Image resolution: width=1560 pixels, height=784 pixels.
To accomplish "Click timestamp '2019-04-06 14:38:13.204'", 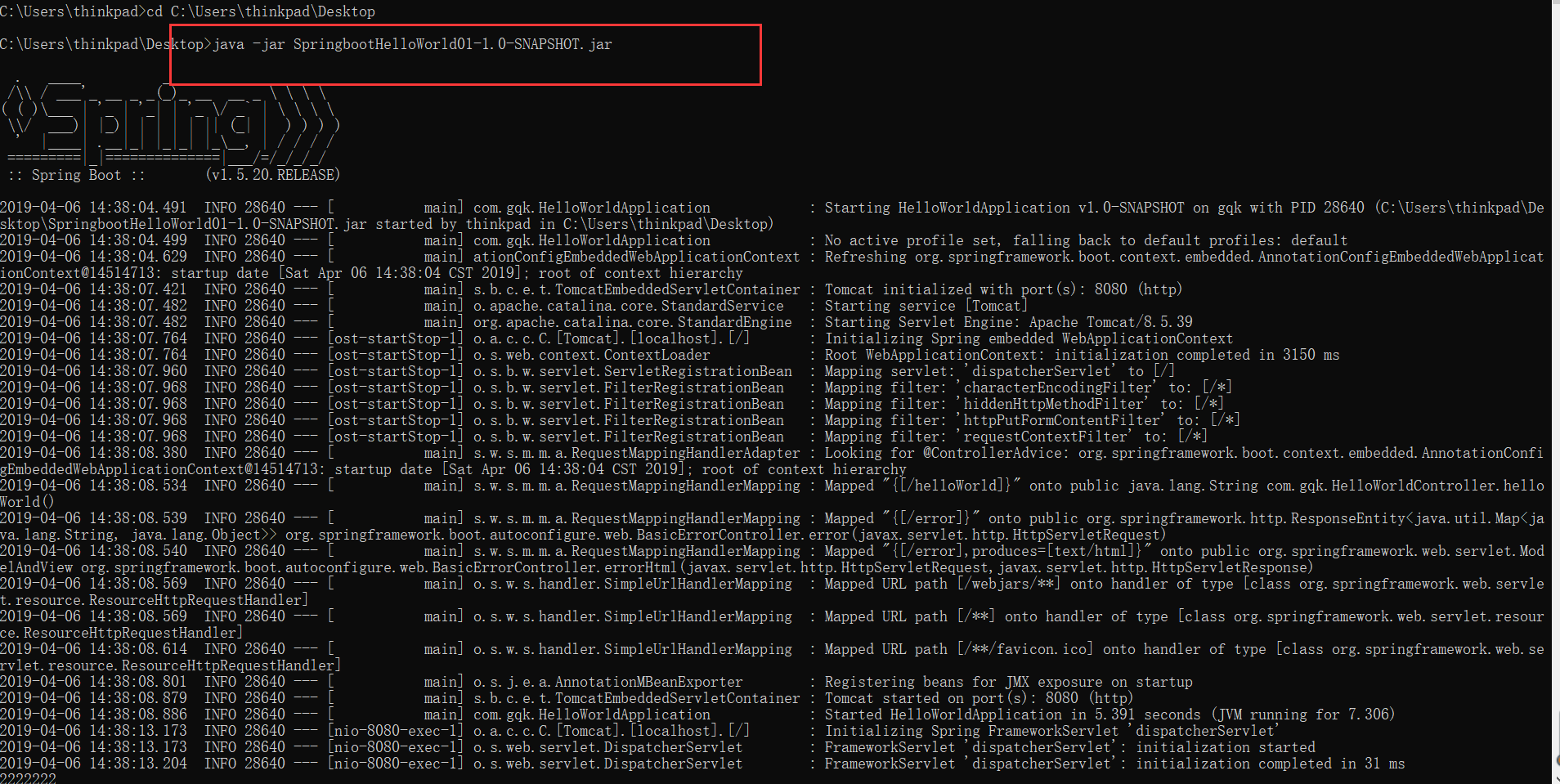I will click(x=93, y=764).
